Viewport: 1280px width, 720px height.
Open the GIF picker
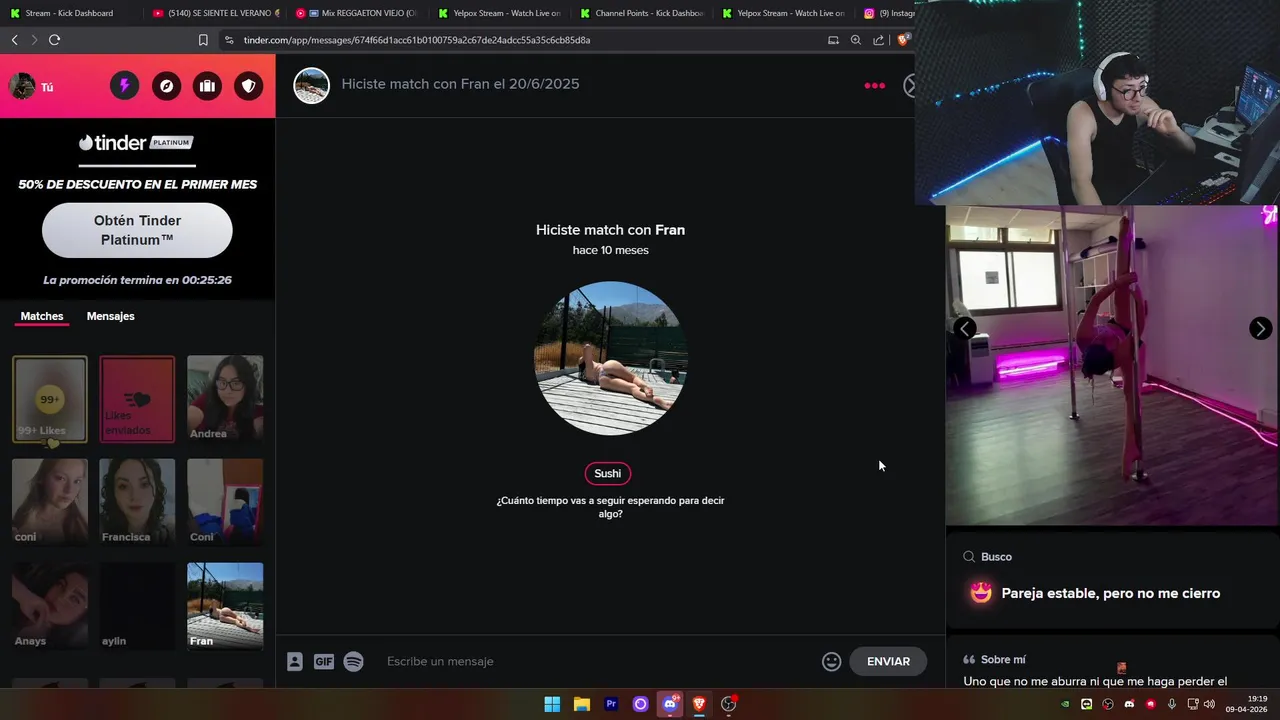coord(324,661)
